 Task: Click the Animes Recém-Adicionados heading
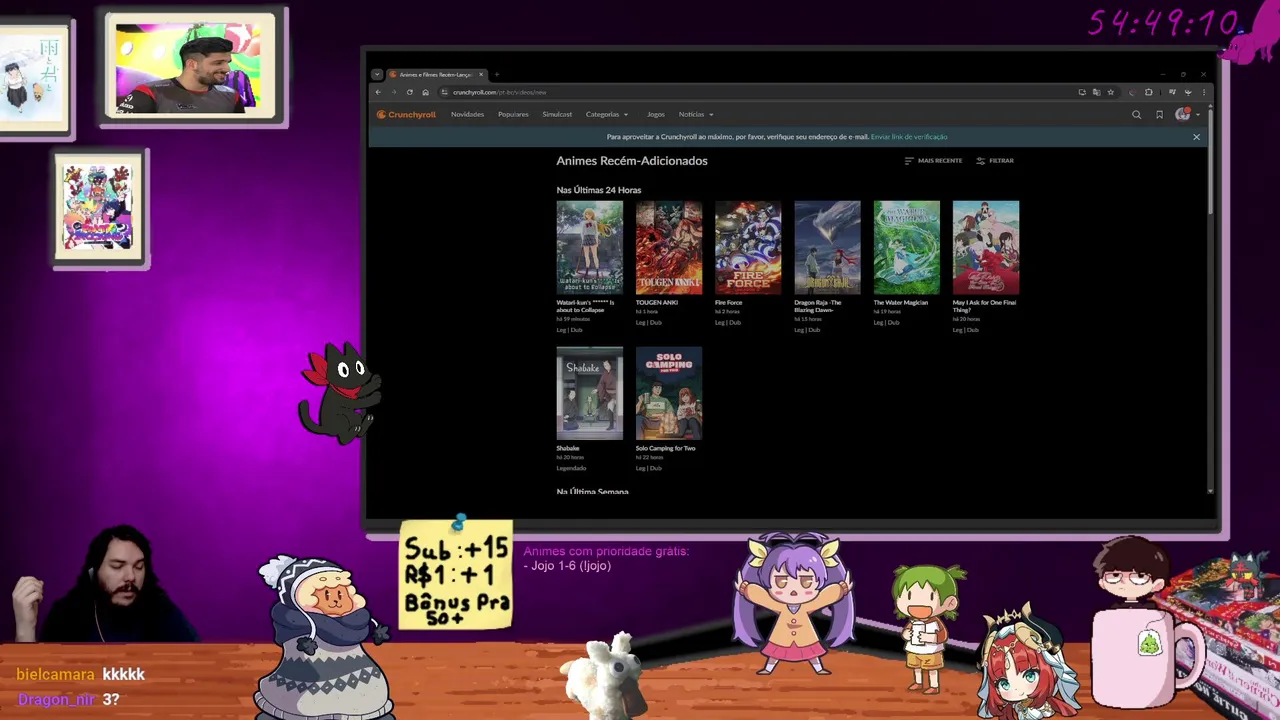pyautogui.click(x=632, y=161)
